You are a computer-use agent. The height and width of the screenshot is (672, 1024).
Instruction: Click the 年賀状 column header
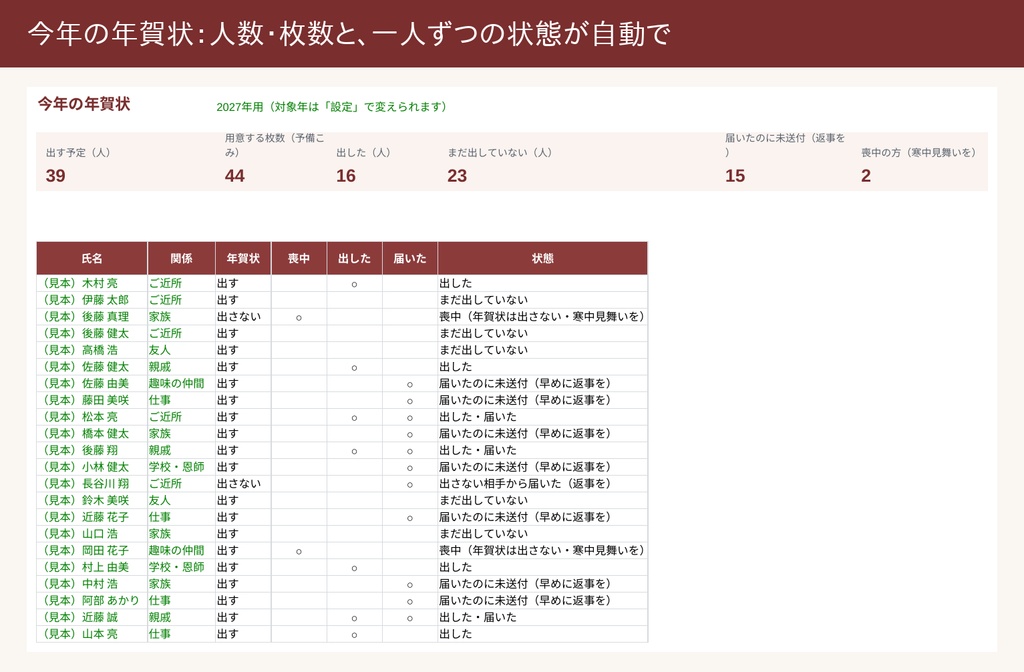[x=243, y=259]
